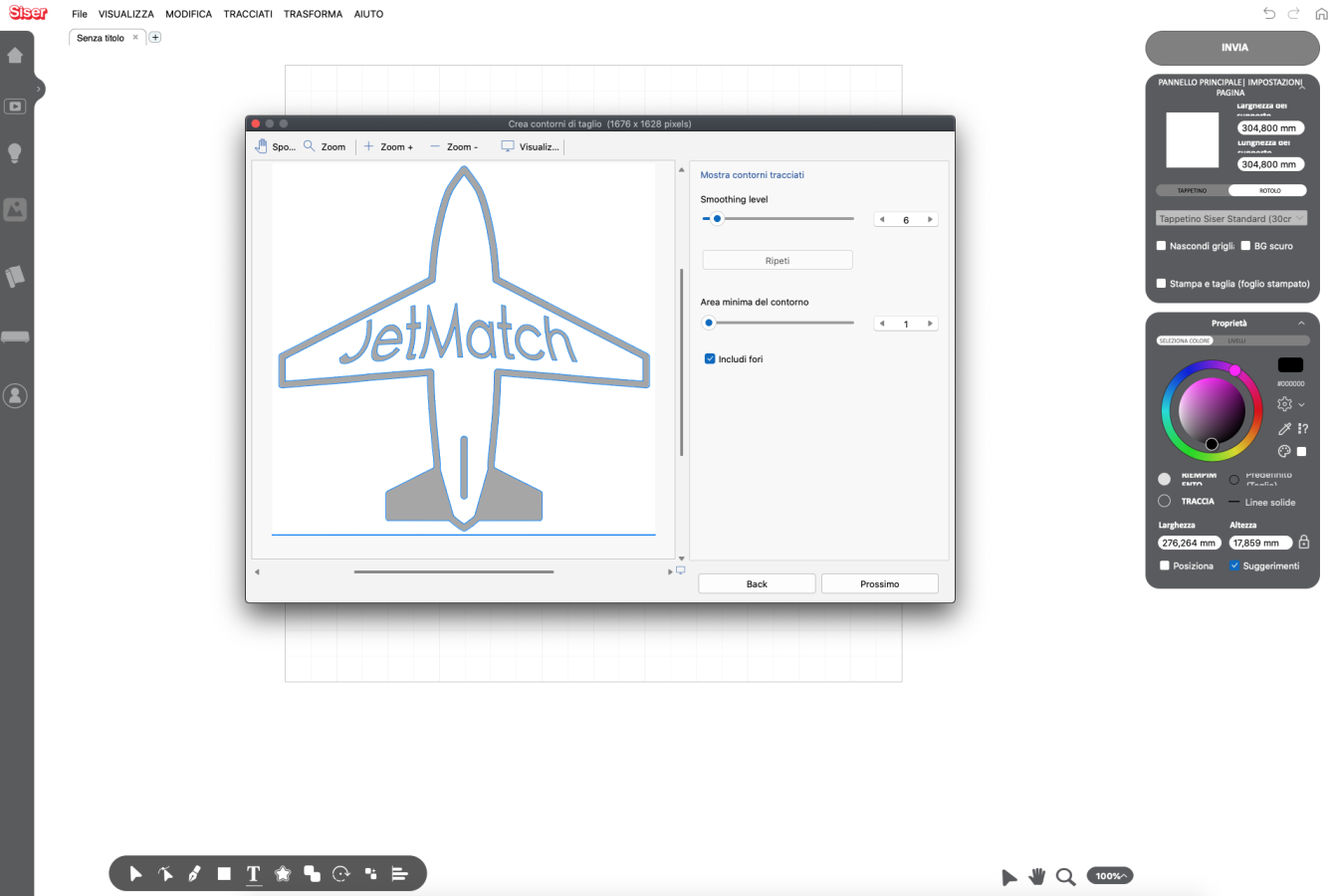Uncheck the Suggerimenti checkbox
Viewport: 1334px width, 896px height.
(x=1234, y=565)
